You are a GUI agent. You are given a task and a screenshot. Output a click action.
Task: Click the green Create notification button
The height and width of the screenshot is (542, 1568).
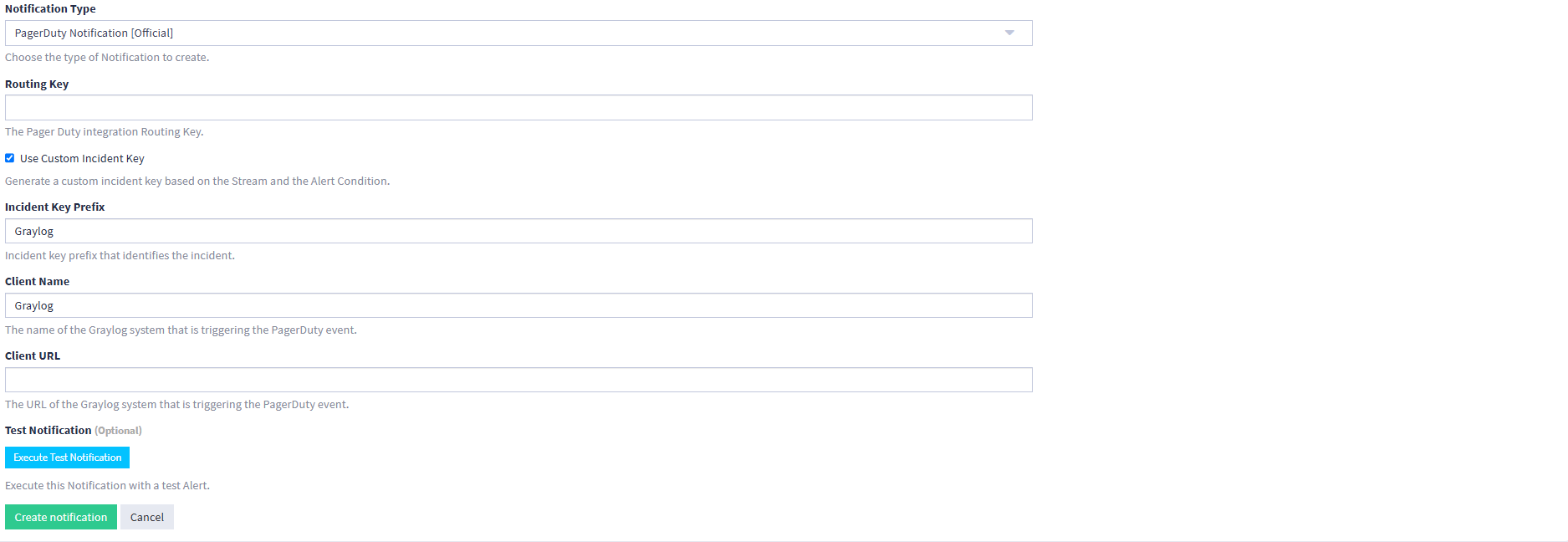61,518
